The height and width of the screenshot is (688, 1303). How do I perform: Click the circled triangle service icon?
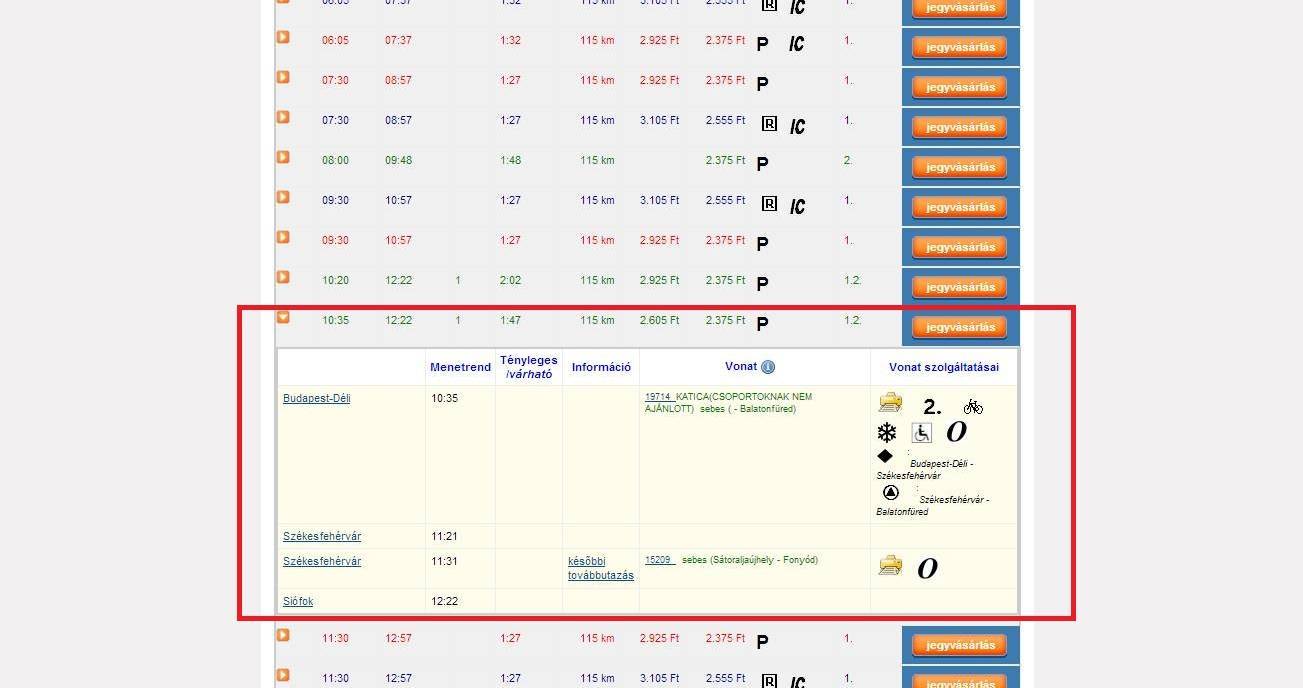(x=891, y=492)
